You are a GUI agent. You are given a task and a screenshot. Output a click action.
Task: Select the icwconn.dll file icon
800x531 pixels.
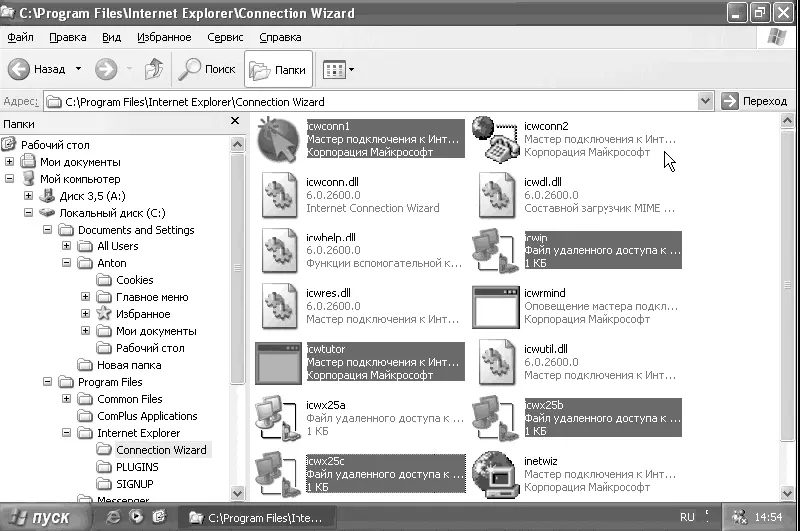pos(279,195)
